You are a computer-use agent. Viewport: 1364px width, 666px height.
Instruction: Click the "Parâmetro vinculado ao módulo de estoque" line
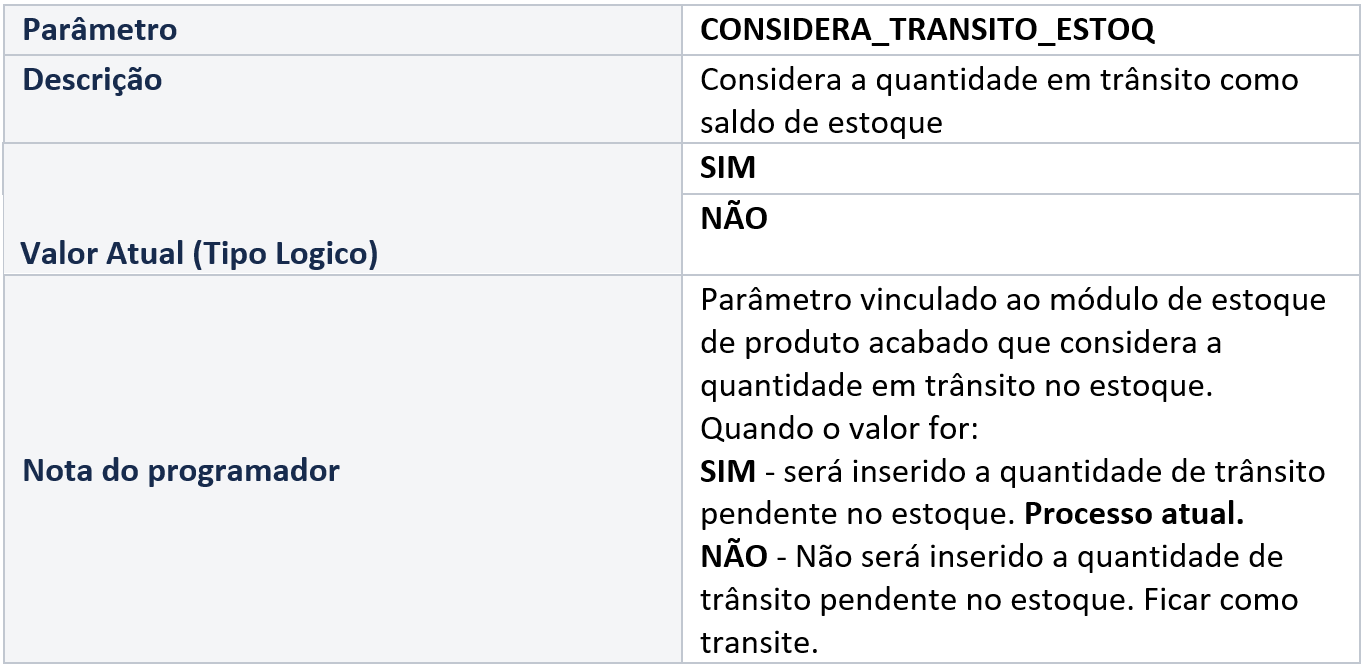[1013, 300]
